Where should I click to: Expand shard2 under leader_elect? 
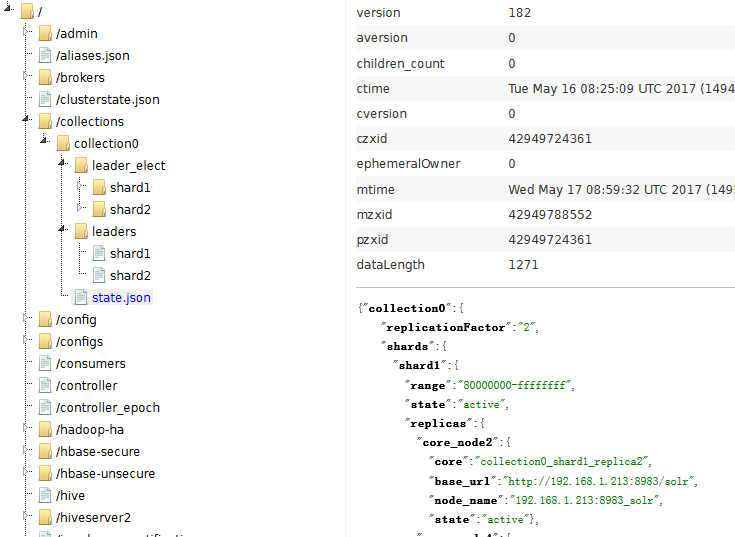(x=80, y=208)
